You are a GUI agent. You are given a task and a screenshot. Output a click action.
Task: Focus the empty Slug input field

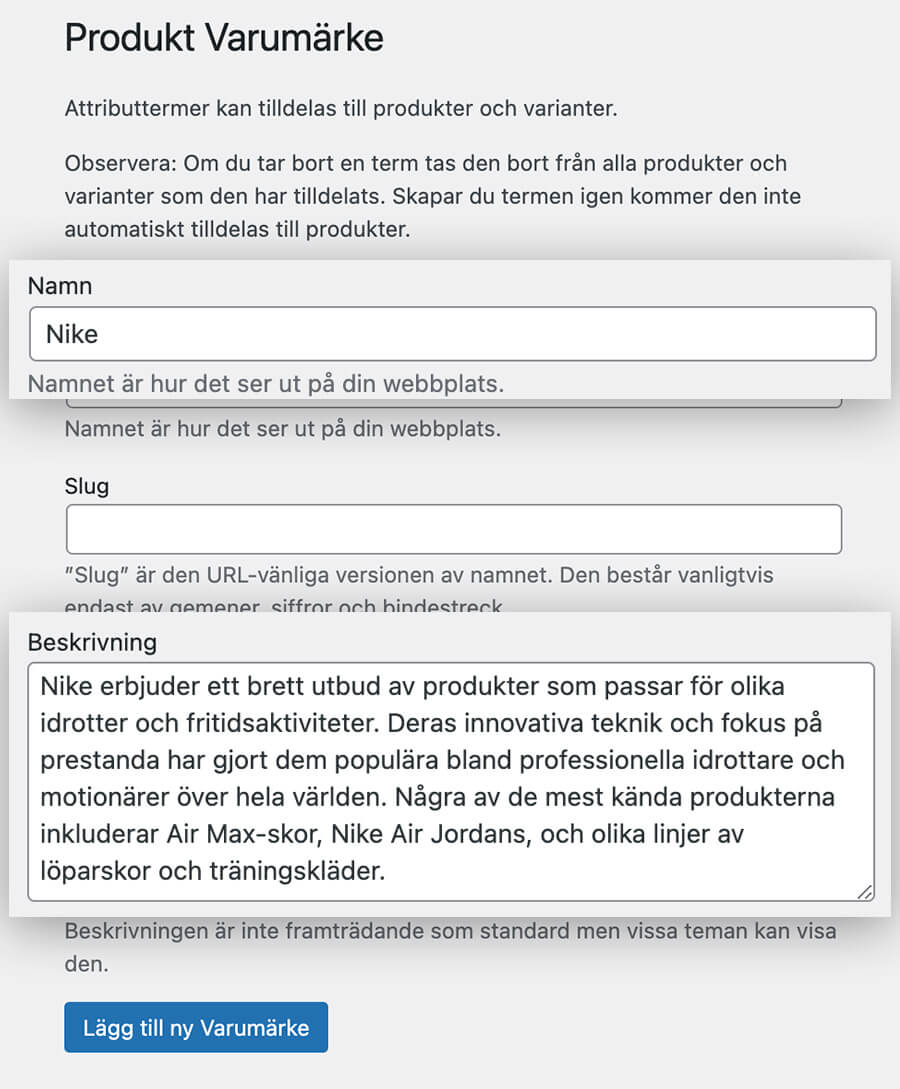[453, 530]
